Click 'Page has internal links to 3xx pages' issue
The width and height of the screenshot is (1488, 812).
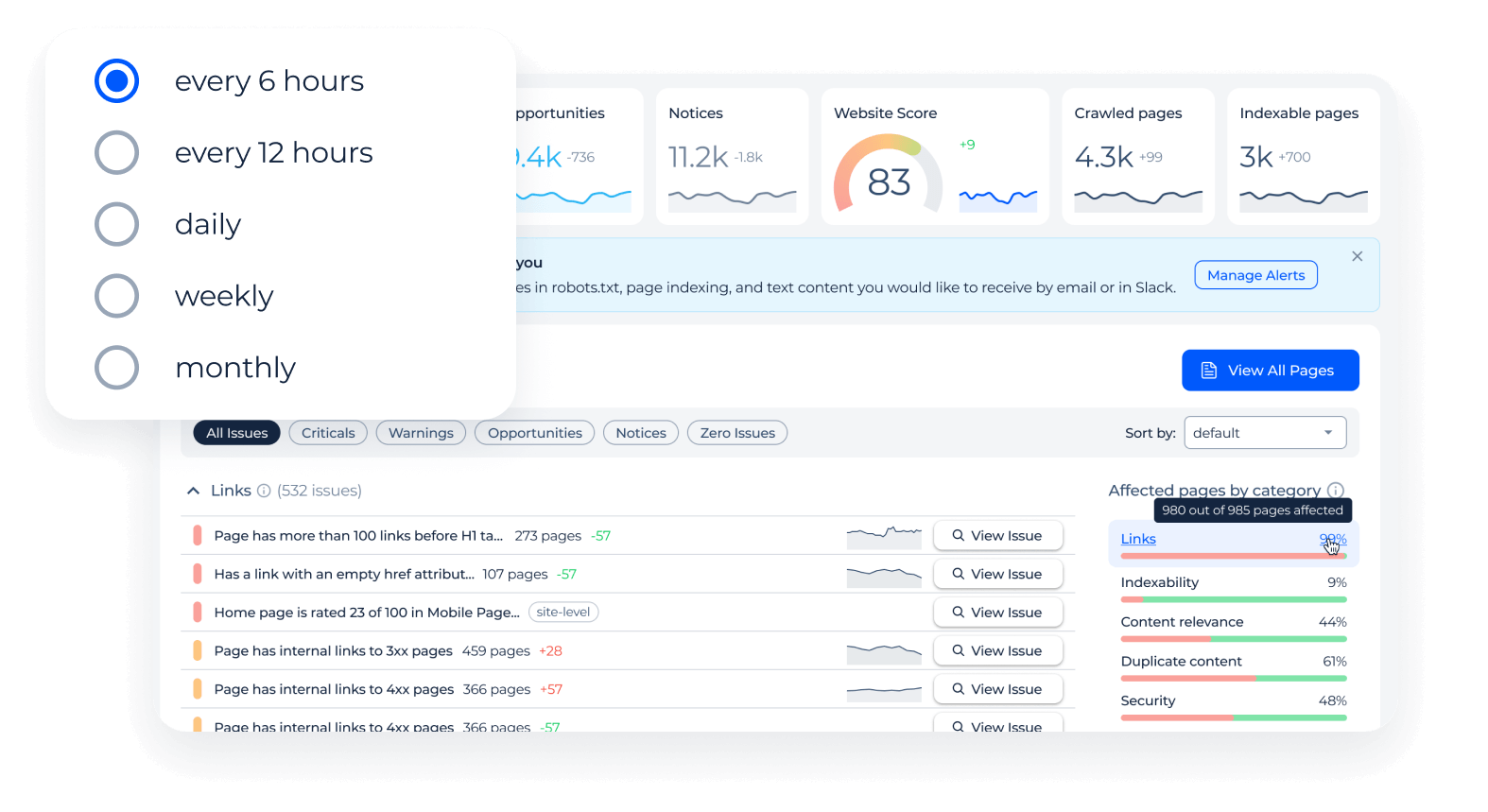point(334,651)
